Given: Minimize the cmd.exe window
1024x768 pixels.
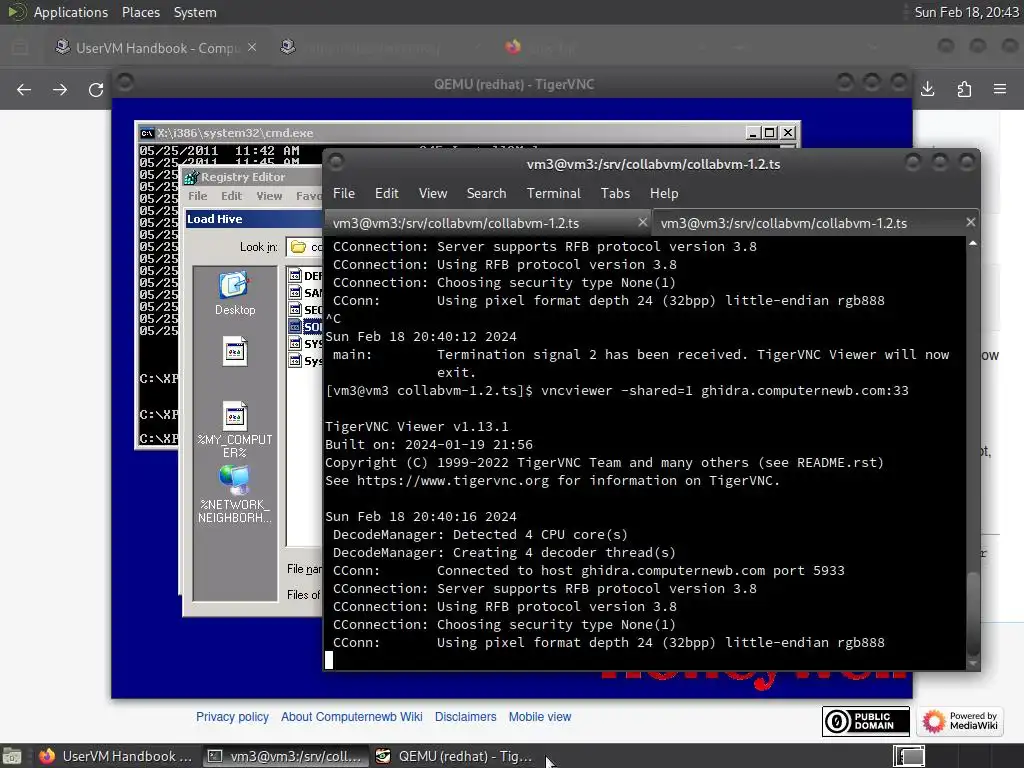Looking at the screenshot, I should 753,133.
